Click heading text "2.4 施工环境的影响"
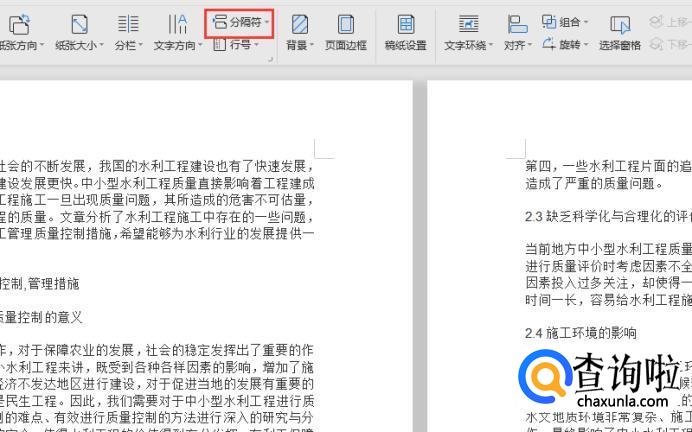This screenshot has width=692, height=432. point(580,333)
